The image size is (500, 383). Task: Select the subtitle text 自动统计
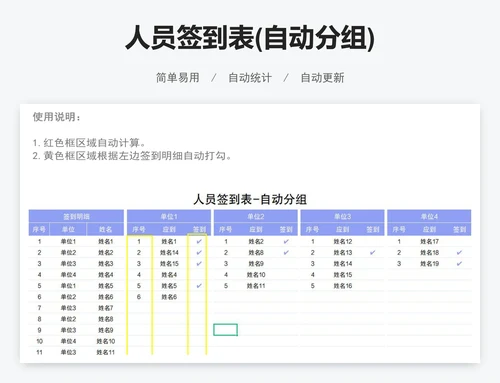click(x=250, y=78)
